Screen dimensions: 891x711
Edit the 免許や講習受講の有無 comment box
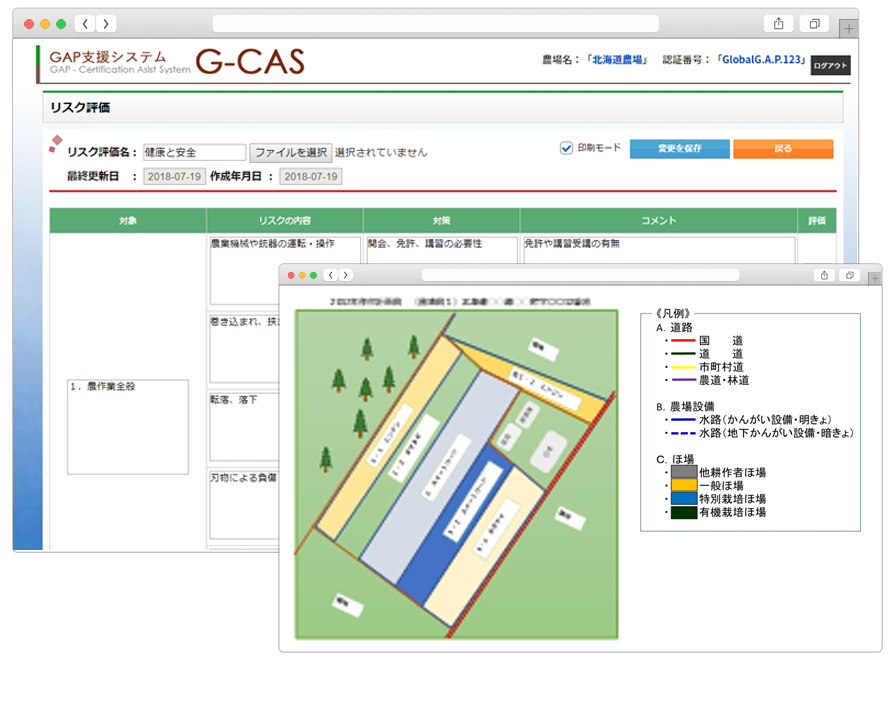[659, 250]
